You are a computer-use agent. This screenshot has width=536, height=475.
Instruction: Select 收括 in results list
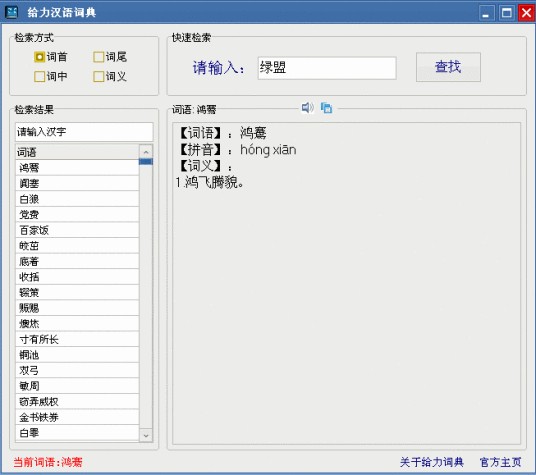(x=77, y=277)
